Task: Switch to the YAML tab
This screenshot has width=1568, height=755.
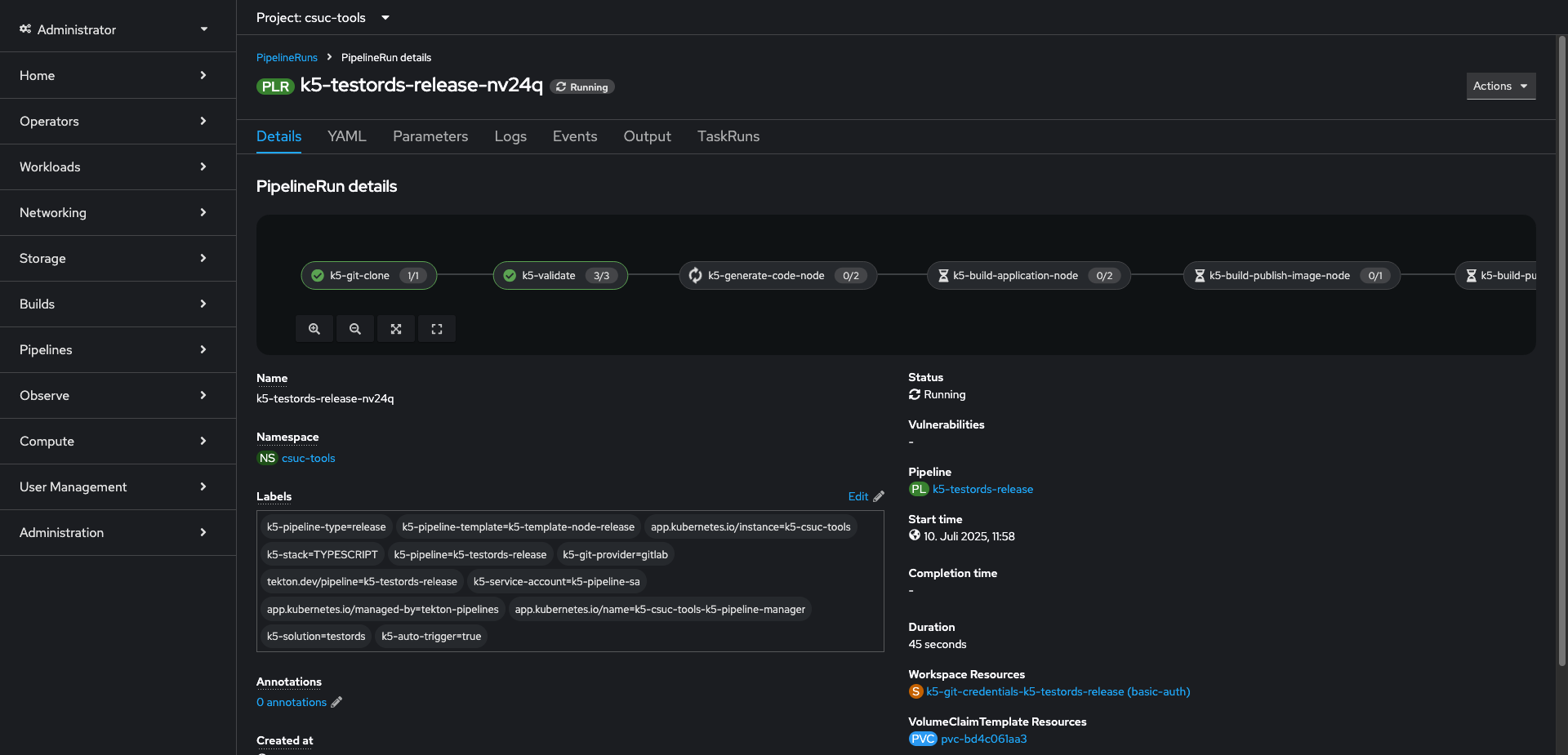Action: (346, 136)
